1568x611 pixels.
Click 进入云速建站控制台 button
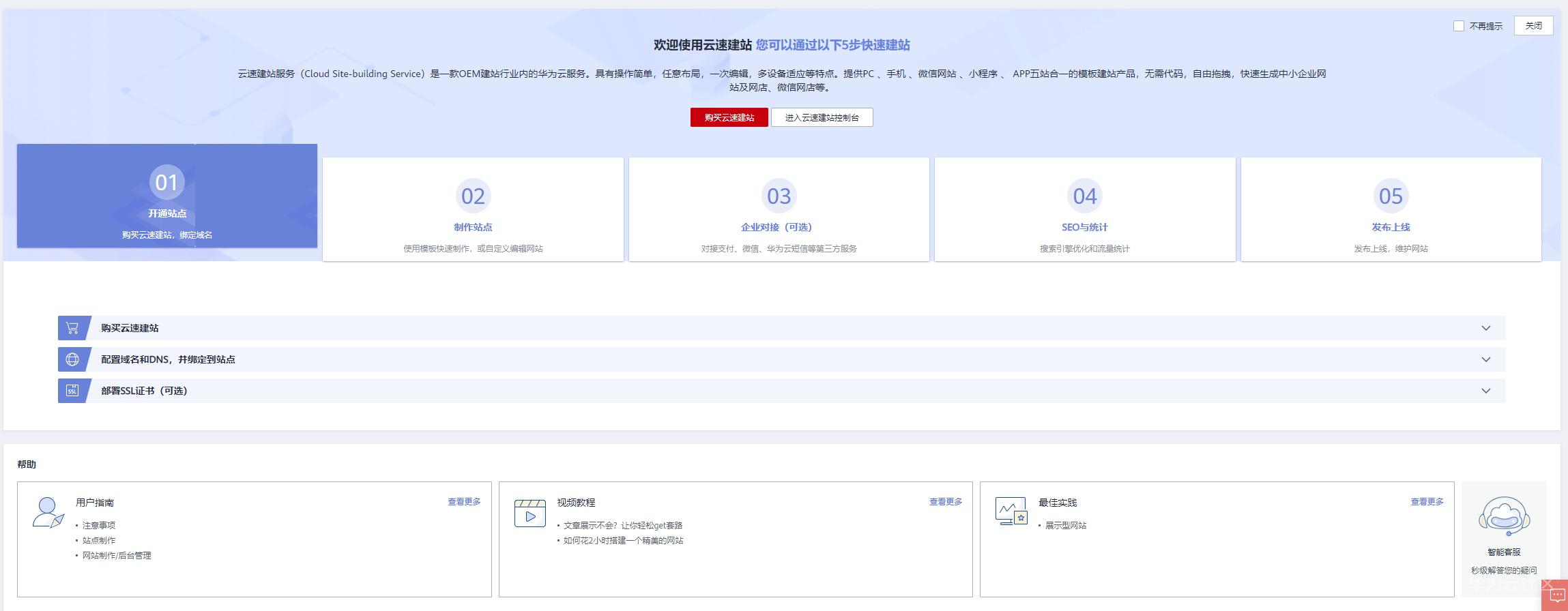822,117
